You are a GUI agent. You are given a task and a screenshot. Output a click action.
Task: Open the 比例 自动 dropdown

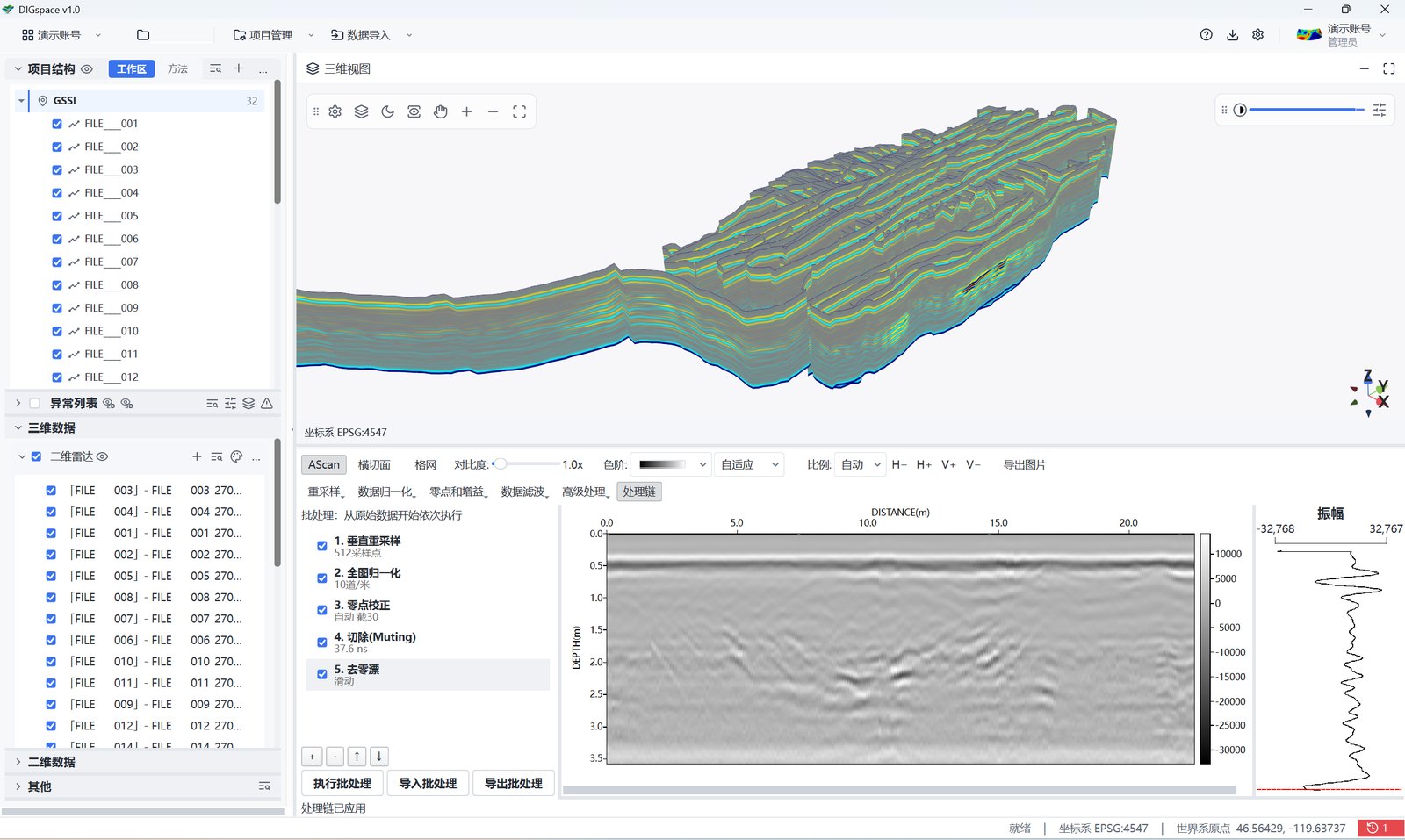[859, 464]
